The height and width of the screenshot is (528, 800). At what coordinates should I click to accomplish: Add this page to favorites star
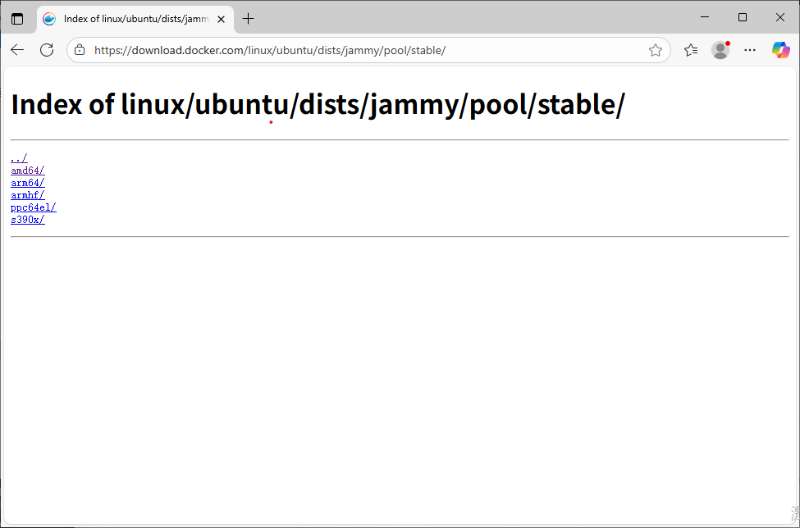coord(655,50)
